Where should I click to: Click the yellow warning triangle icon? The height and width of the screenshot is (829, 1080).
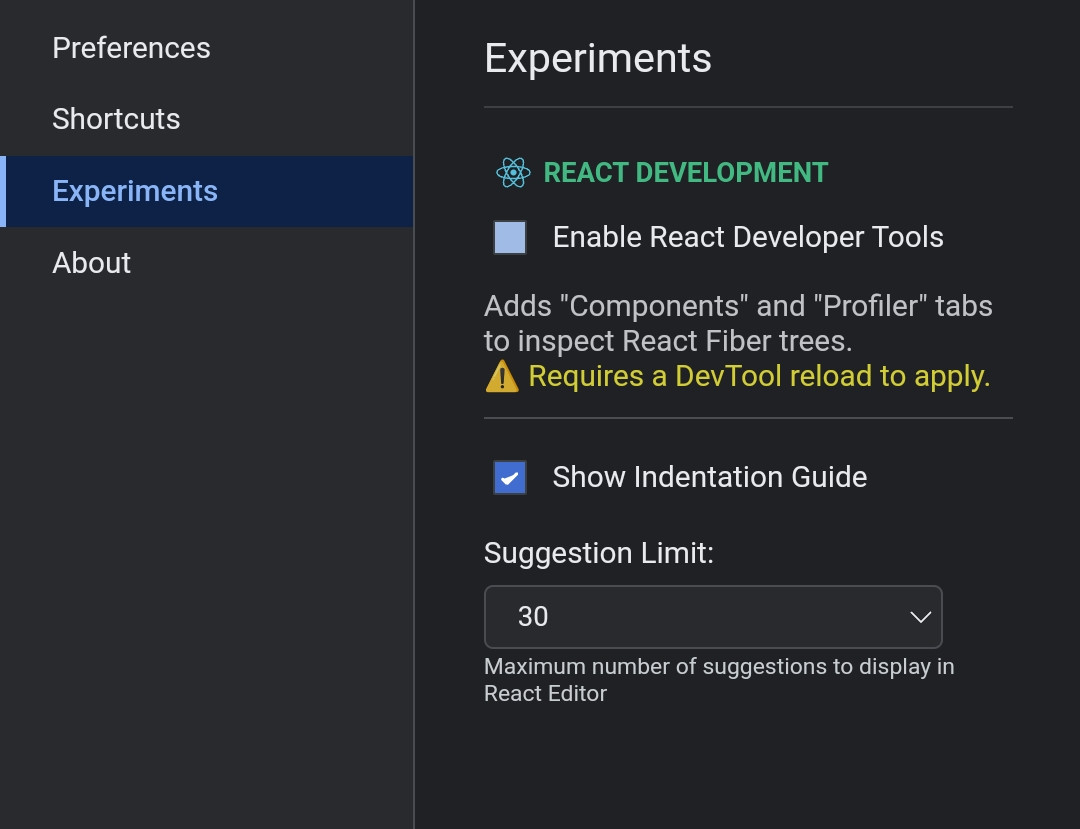(502, 377)
